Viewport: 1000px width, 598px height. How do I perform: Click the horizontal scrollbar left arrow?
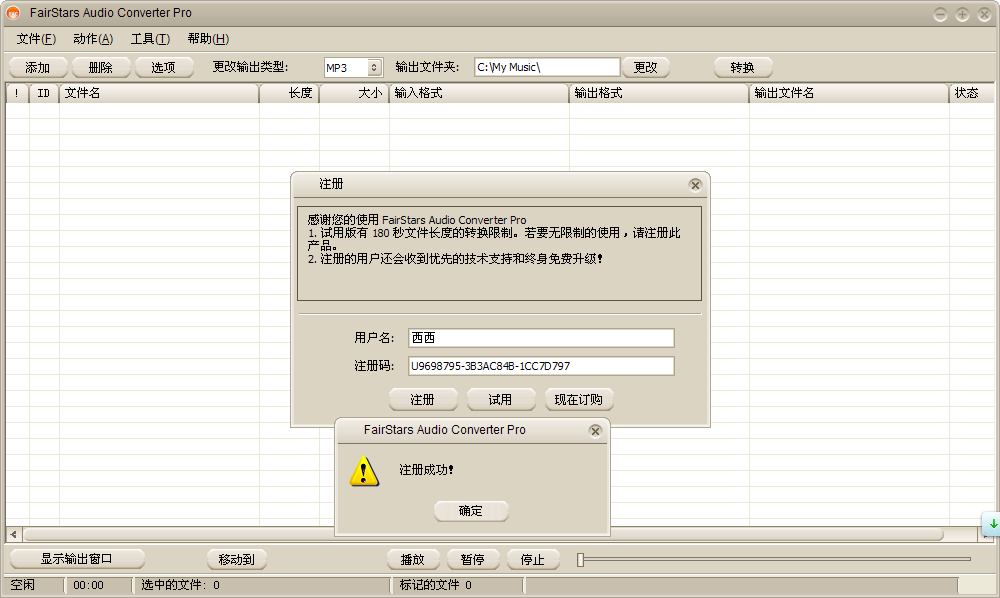[13, 534]
